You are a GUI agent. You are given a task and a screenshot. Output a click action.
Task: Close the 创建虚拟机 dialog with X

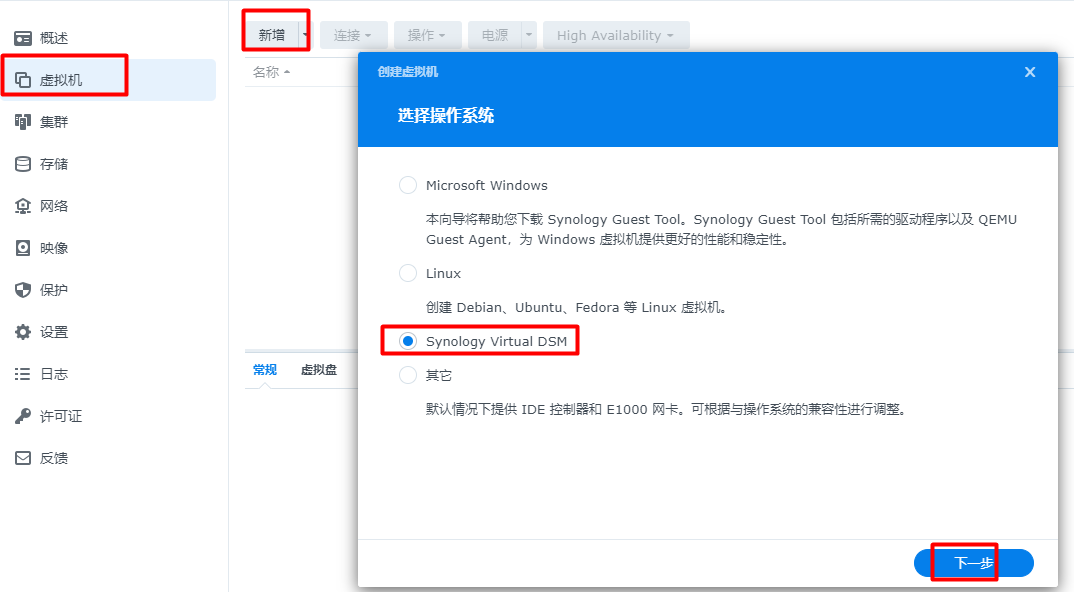point(1029,72)
